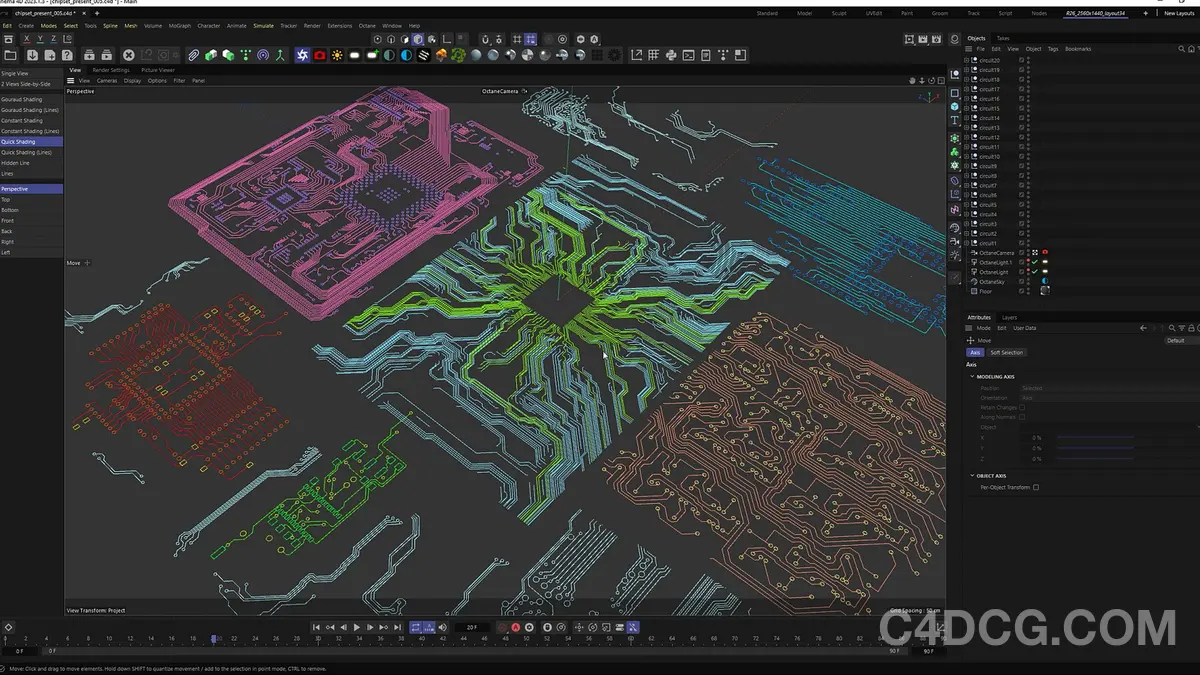
Task: Open the hamburger menu in the Objects panel
Action: [968, 49]
